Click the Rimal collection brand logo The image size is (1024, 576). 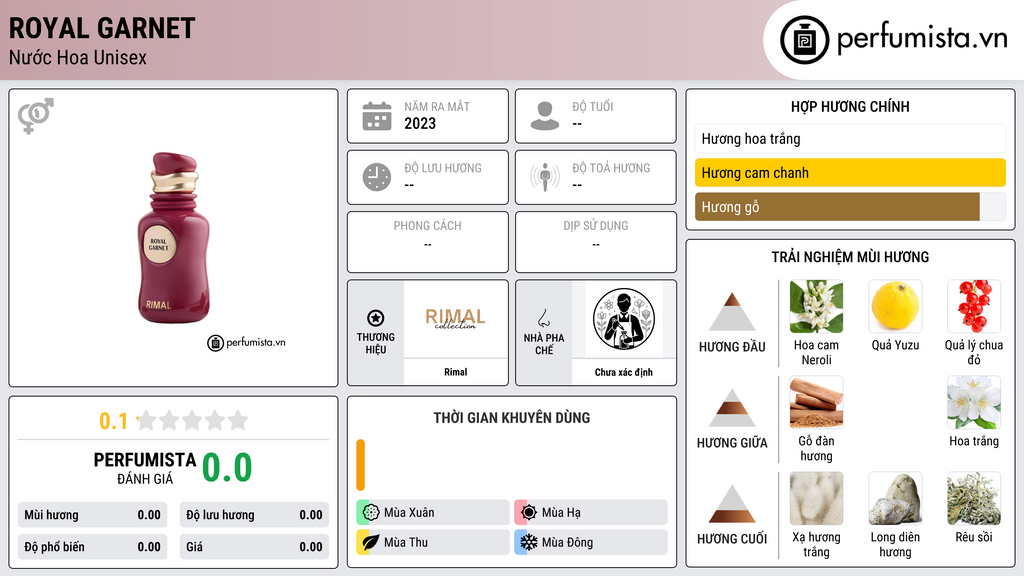pyautogui.click(x=455, y=319)
